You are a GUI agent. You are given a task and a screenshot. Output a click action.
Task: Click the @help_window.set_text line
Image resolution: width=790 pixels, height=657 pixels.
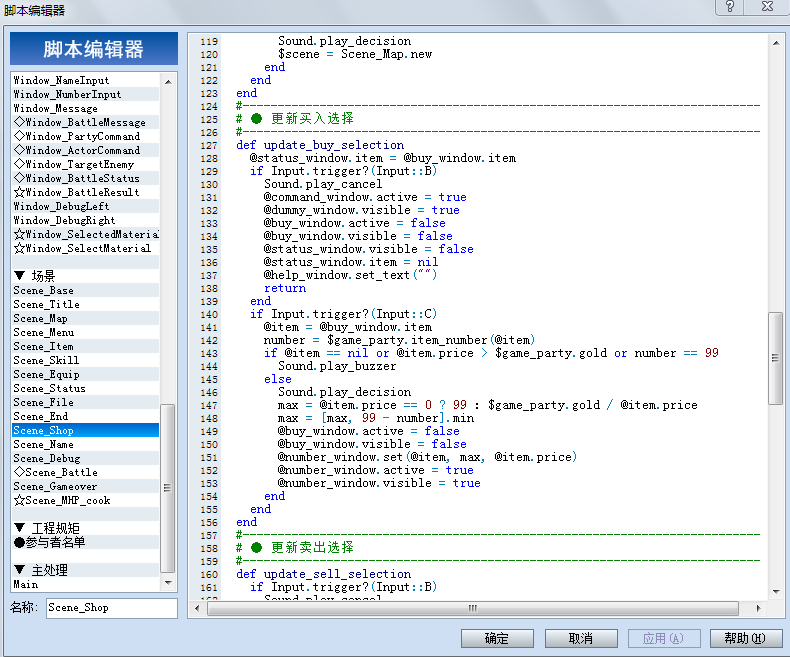point(350,275)
